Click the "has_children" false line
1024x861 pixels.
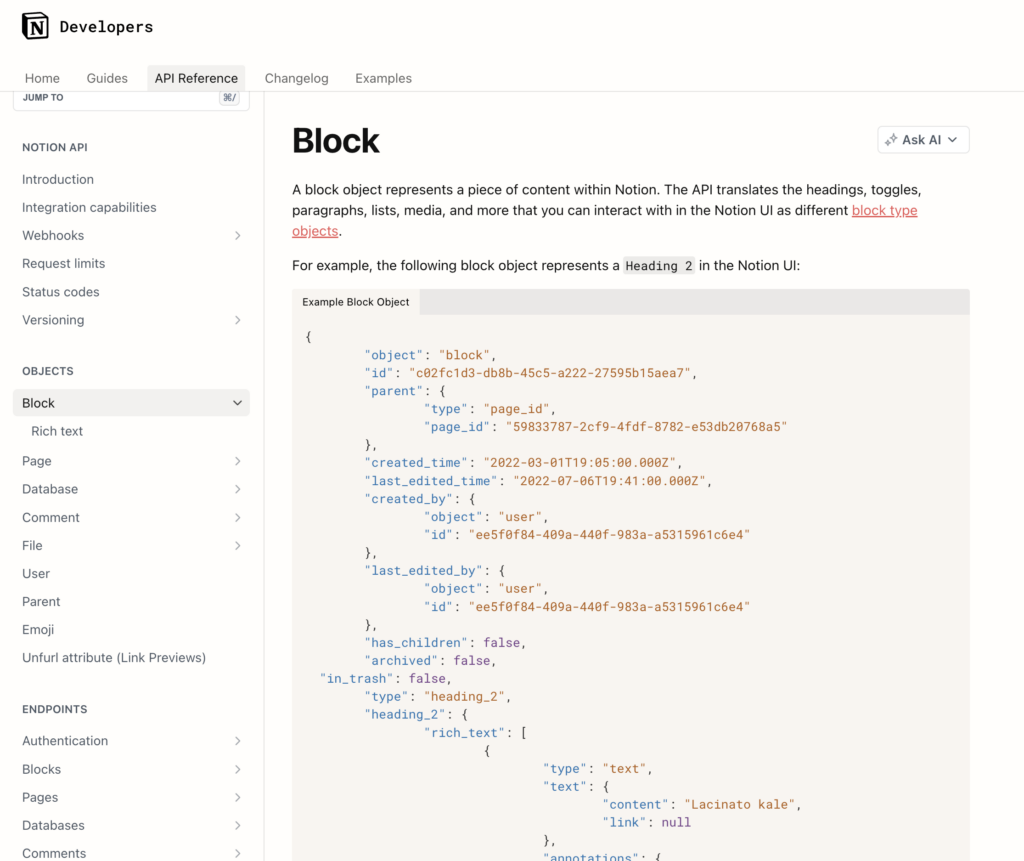[x=445, y=643]
